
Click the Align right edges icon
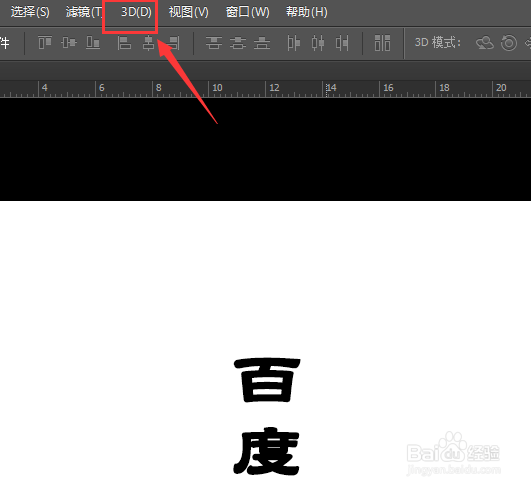[x=173, y=43]
